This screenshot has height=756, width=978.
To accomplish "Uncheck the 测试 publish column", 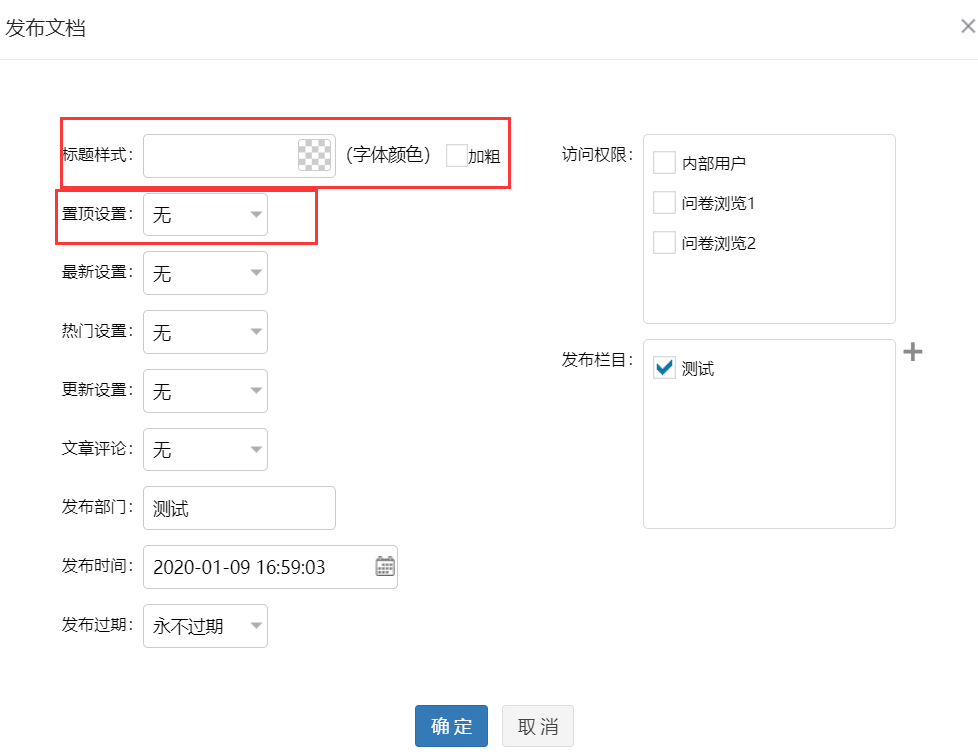I will coord(664,368).
